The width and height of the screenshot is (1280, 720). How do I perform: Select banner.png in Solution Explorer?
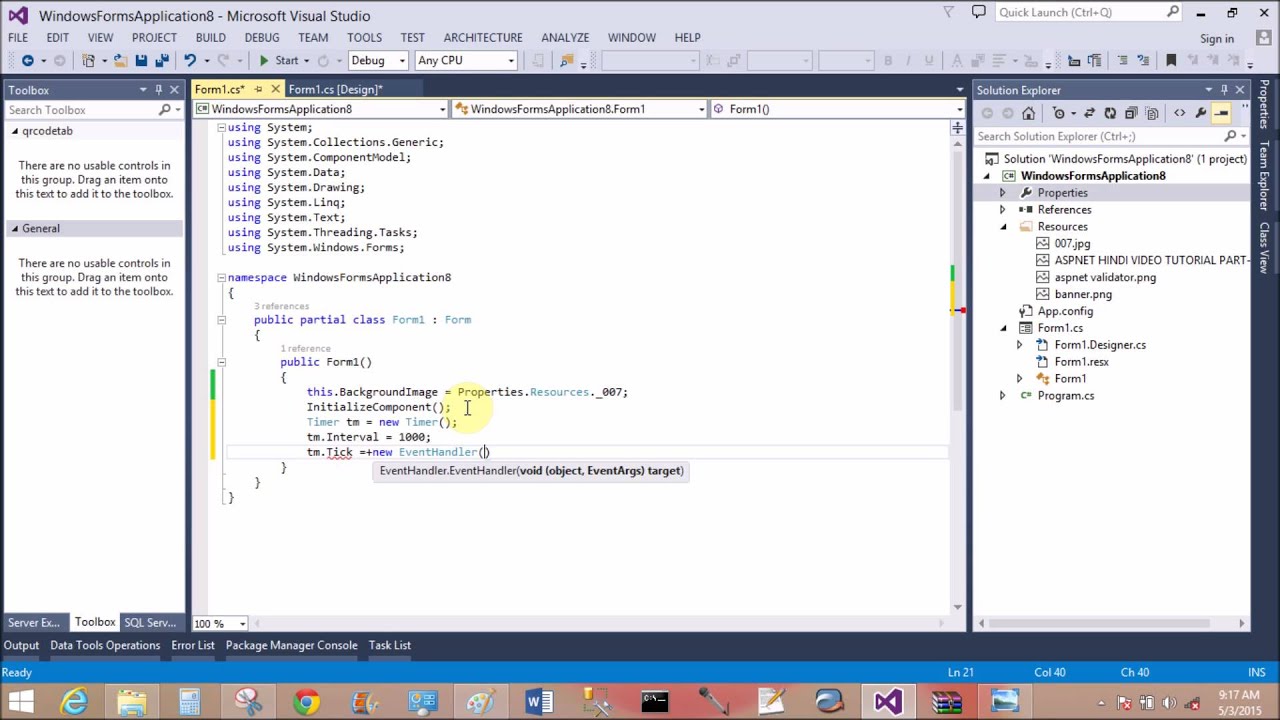pos(1083,295)
